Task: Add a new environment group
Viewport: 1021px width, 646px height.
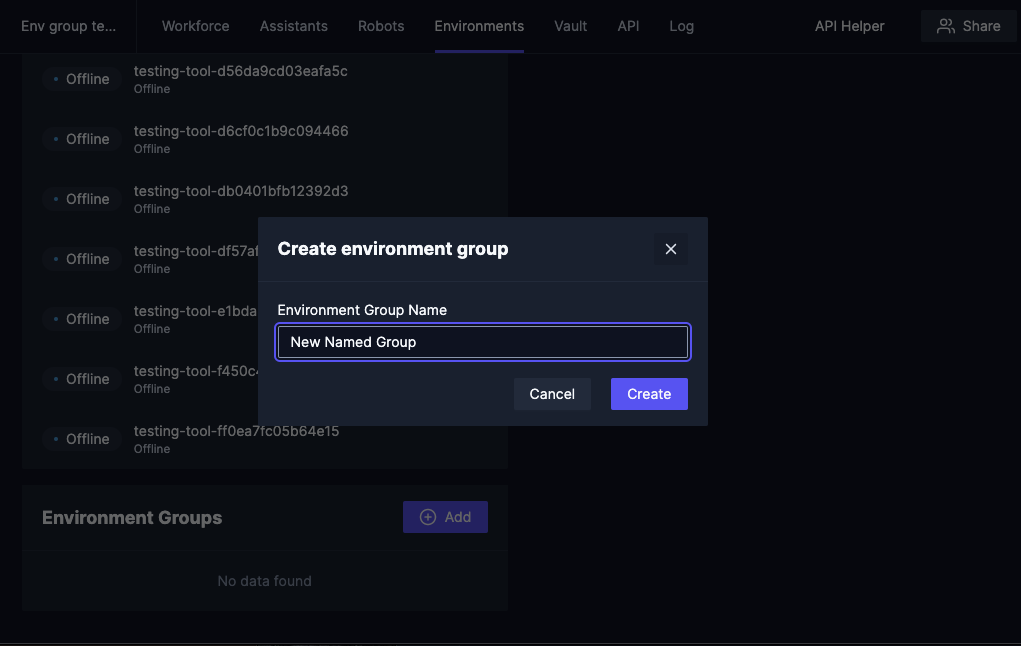Action: 445,517
